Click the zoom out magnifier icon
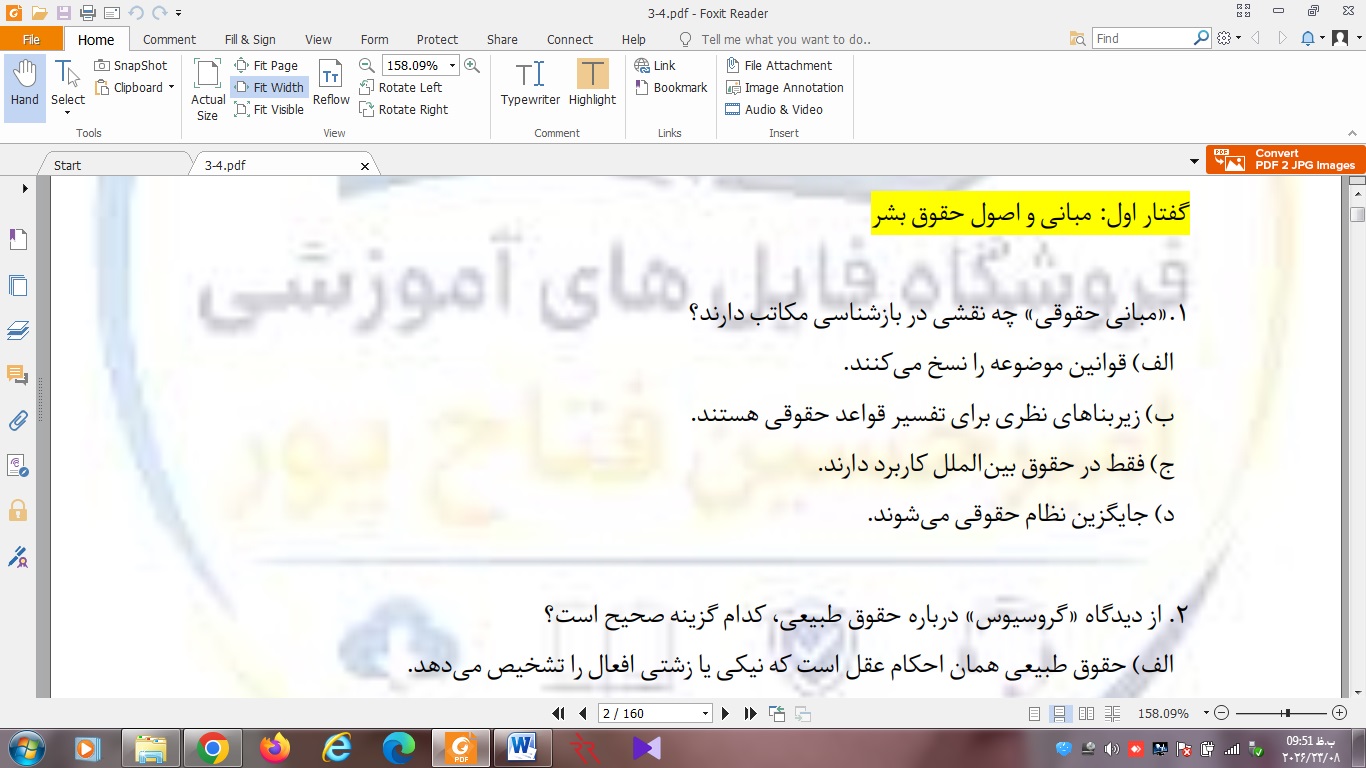 click(x=366, y=65)
